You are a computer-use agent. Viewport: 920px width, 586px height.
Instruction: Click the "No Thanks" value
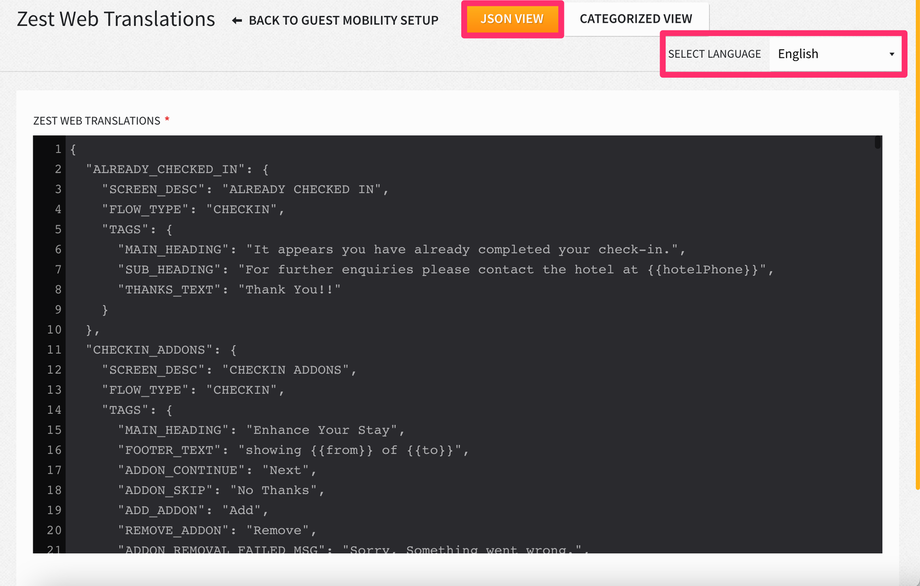click(x=273, y=490)
